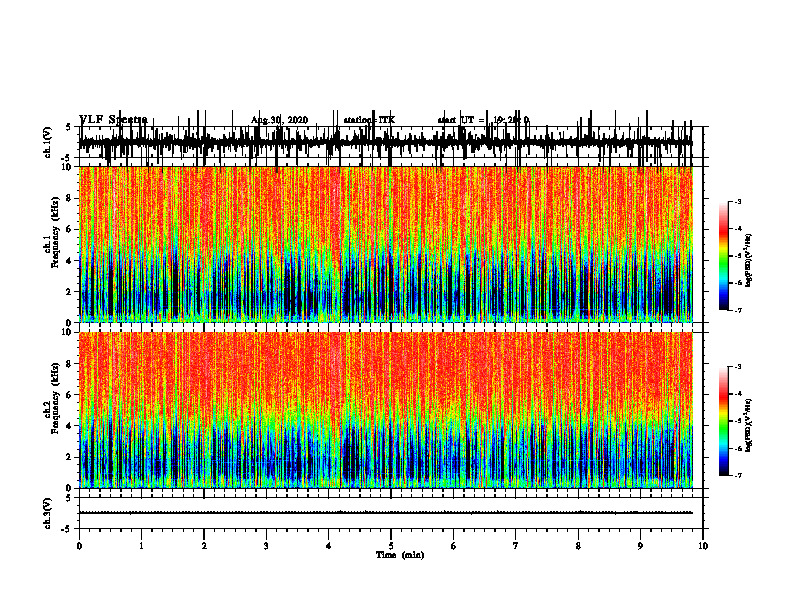This screenshot has width=792, height=612.
Task: Click time axis tick label "8"
Action: [578, 546]
